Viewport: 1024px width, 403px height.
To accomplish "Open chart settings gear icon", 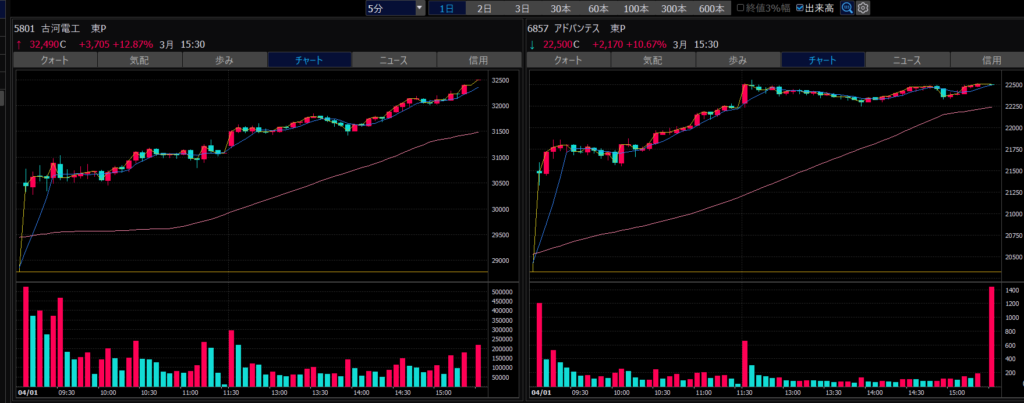I will click(863, 8).
